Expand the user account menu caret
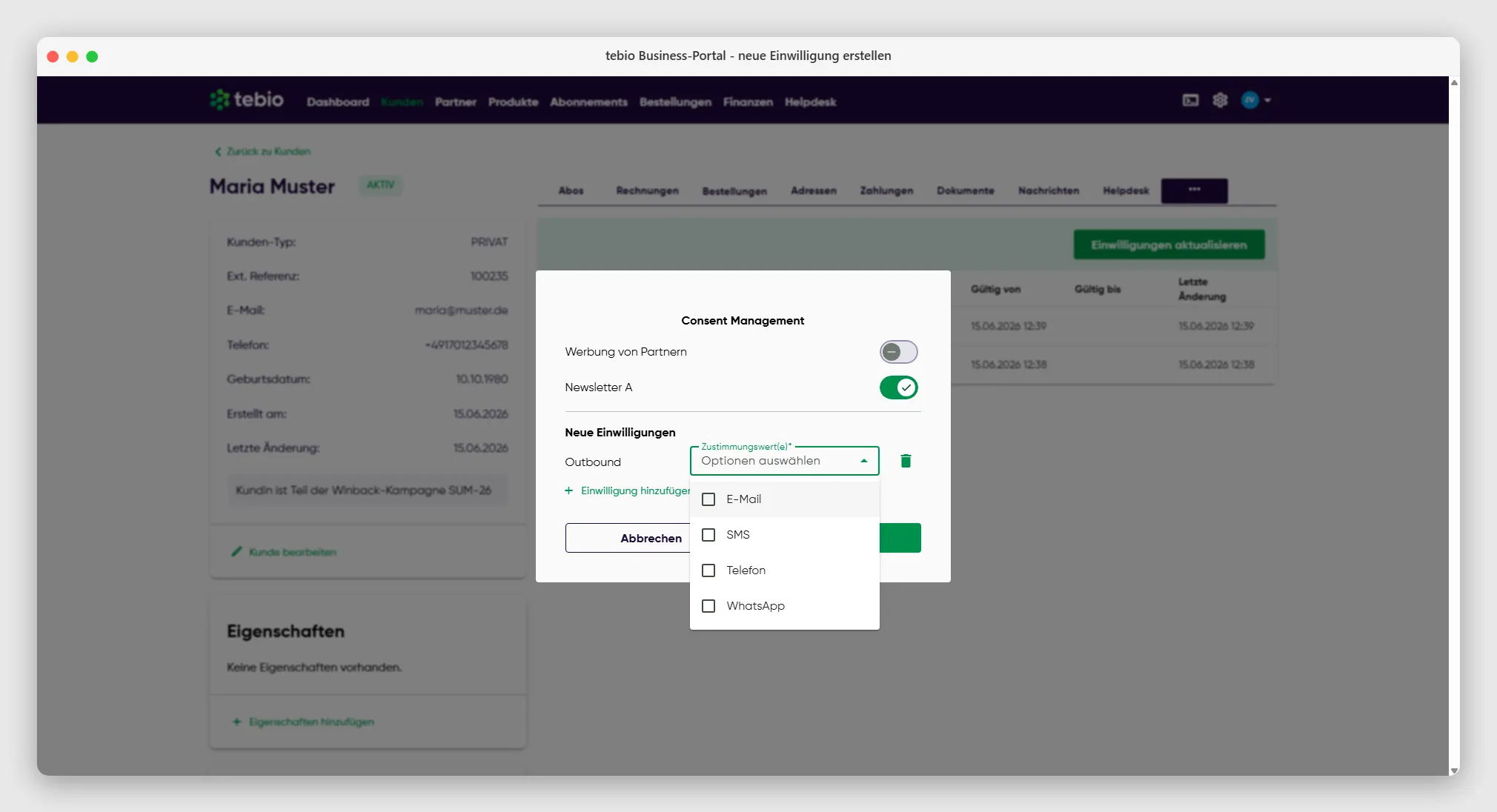 1267,100
